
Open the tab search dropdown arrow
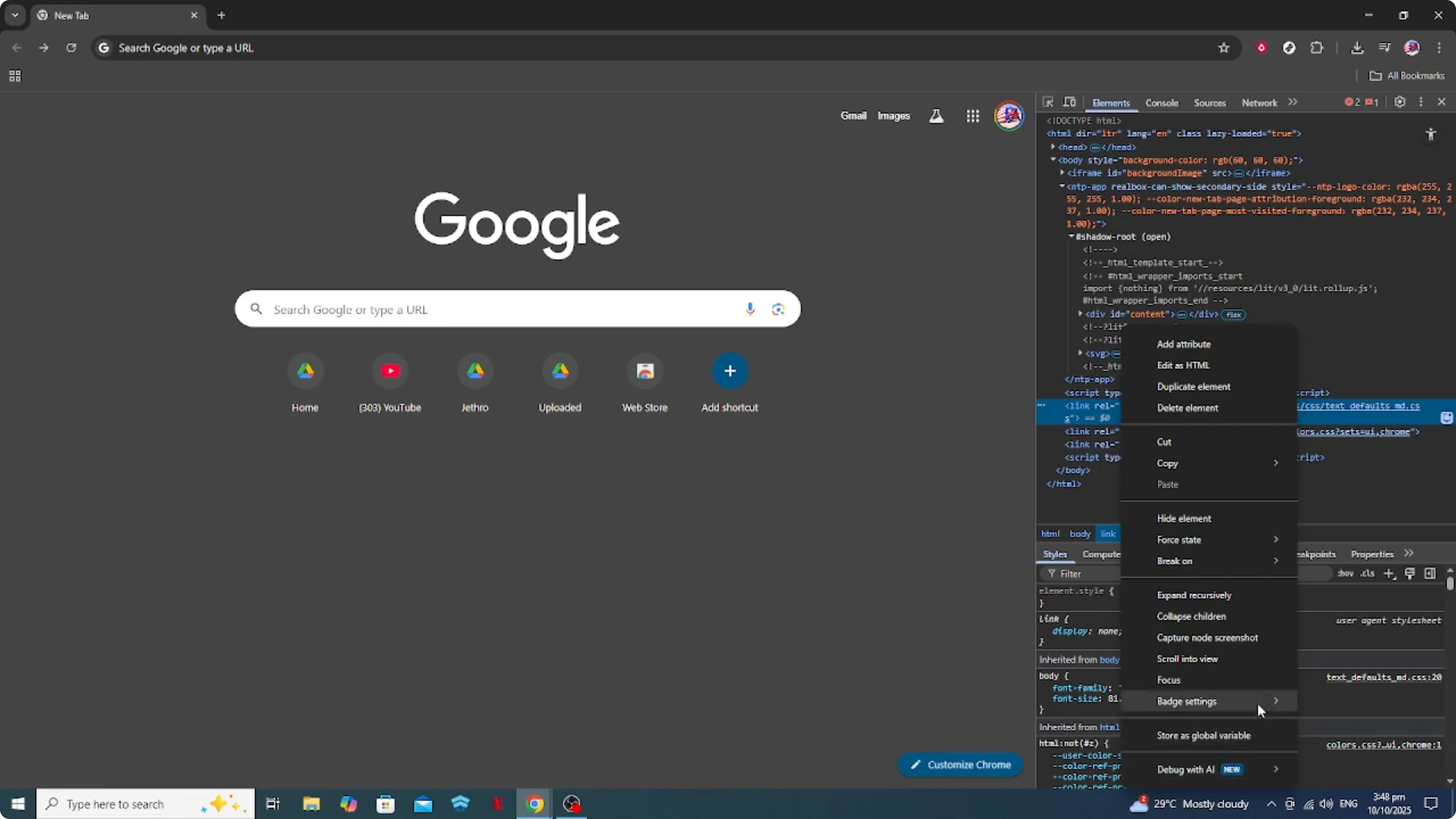click(x=15, y=15)
